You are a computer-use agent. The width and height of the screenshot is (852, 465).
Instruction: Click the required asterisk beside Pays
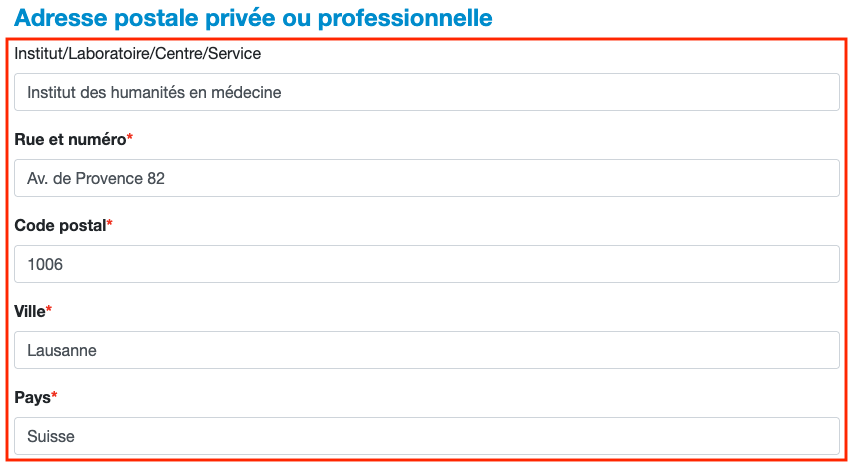tap(55, 395)
